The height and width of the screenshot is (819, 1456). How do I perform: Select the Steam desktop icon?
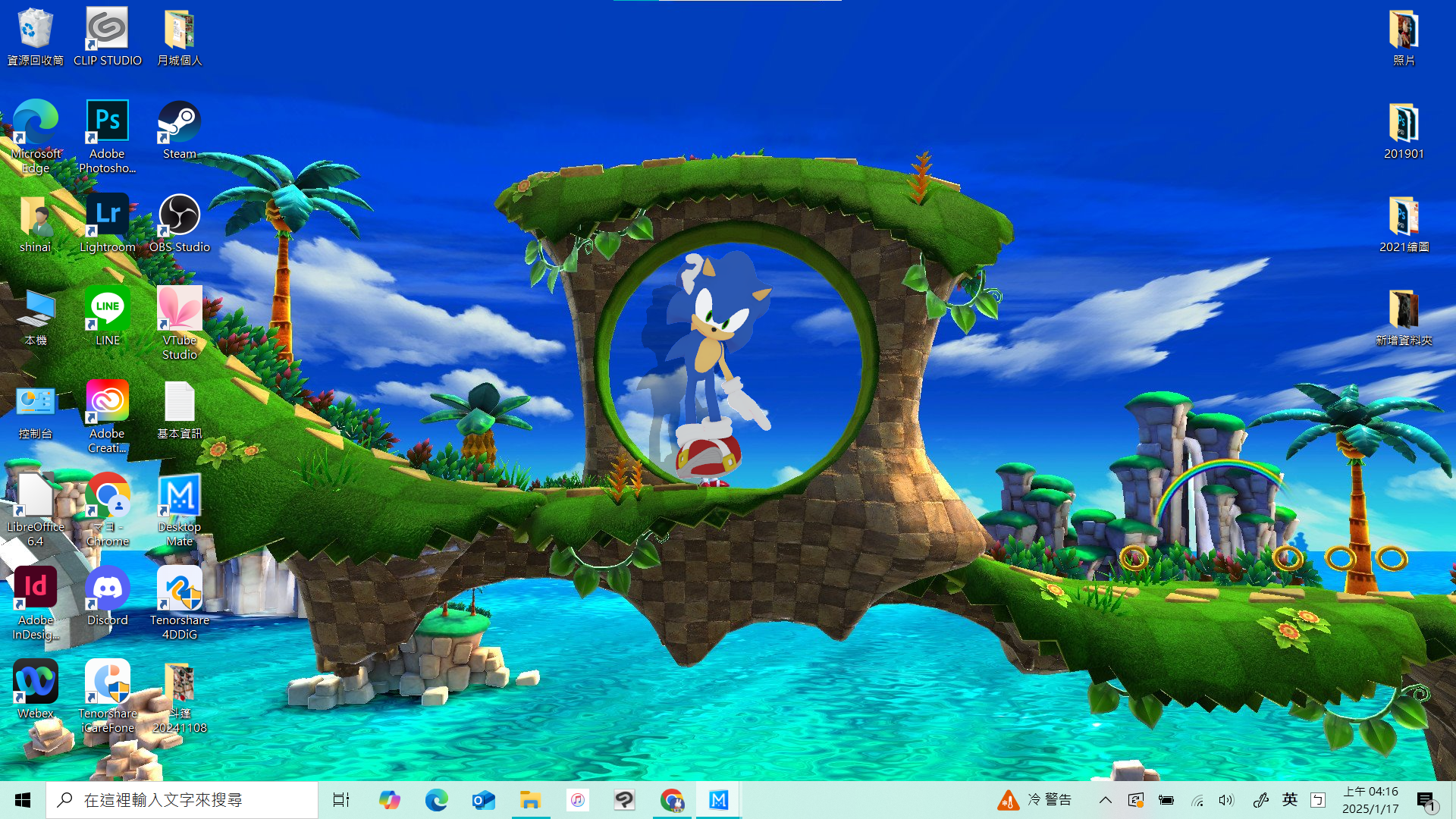[179, 130]
